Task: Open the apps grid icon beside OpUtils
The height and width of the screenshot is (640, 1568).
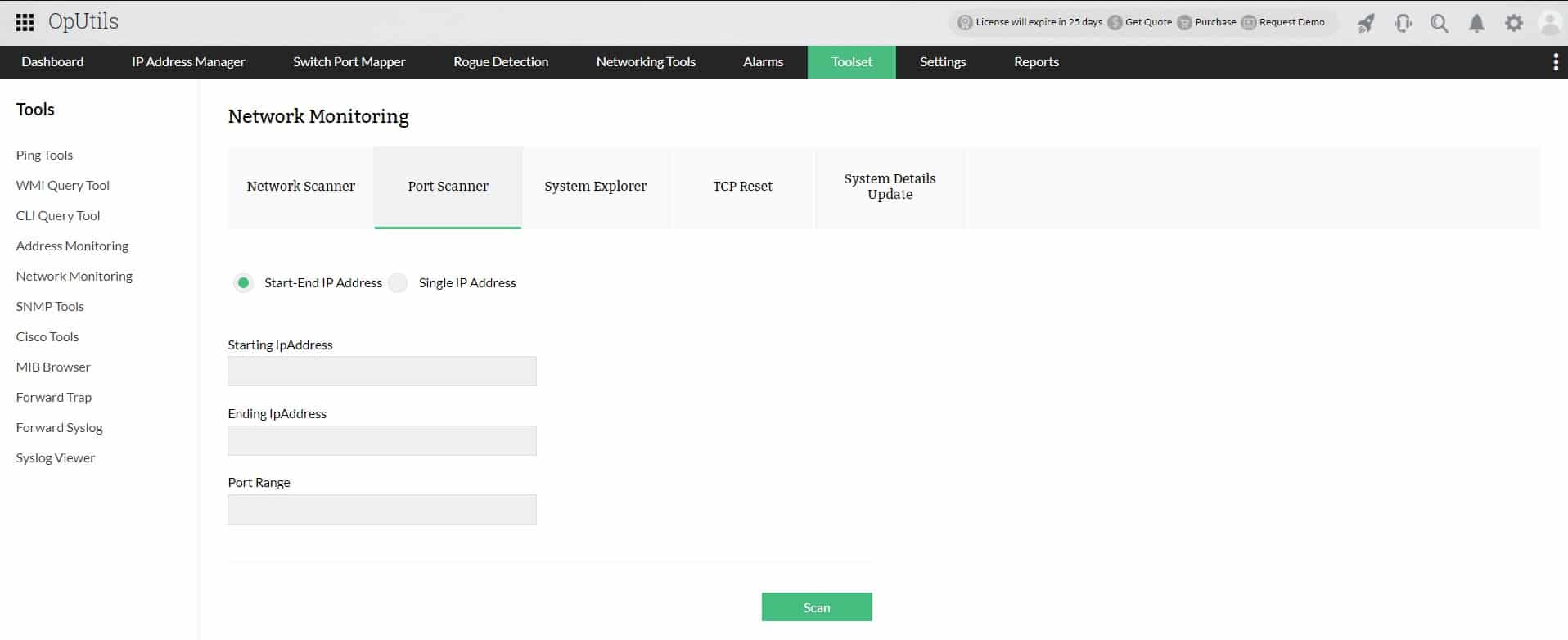Action: pos(25,22)
